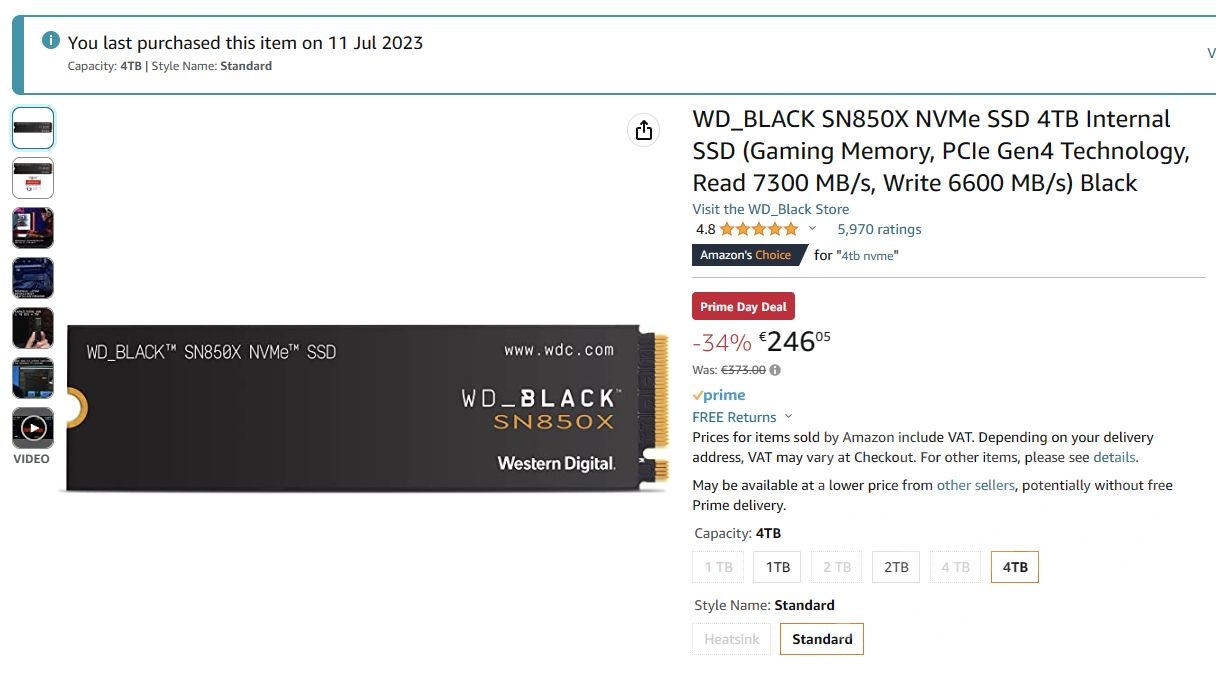Screen dimensions: 1216x675
Task: Click the other sellers link
Action: [x=975, y=485]
